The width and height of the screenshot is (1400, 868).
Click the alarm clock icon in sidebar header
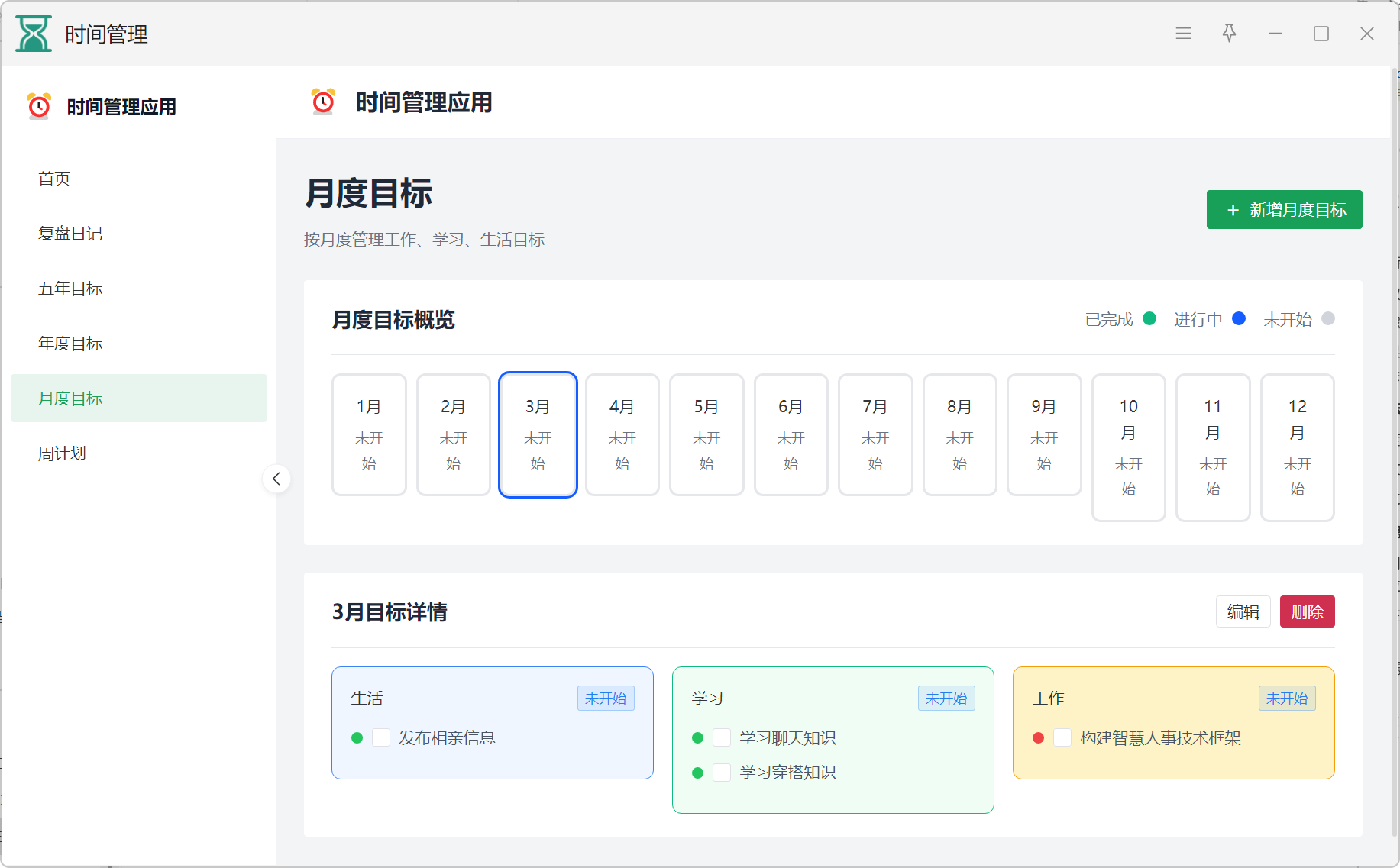click(x=39, y=106)
